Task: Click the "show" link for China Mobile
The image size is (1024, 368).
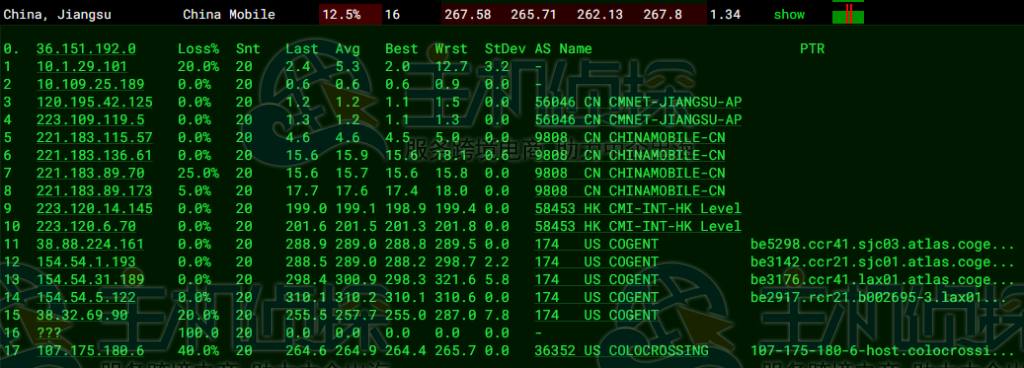Action: [x=789, y=14]
